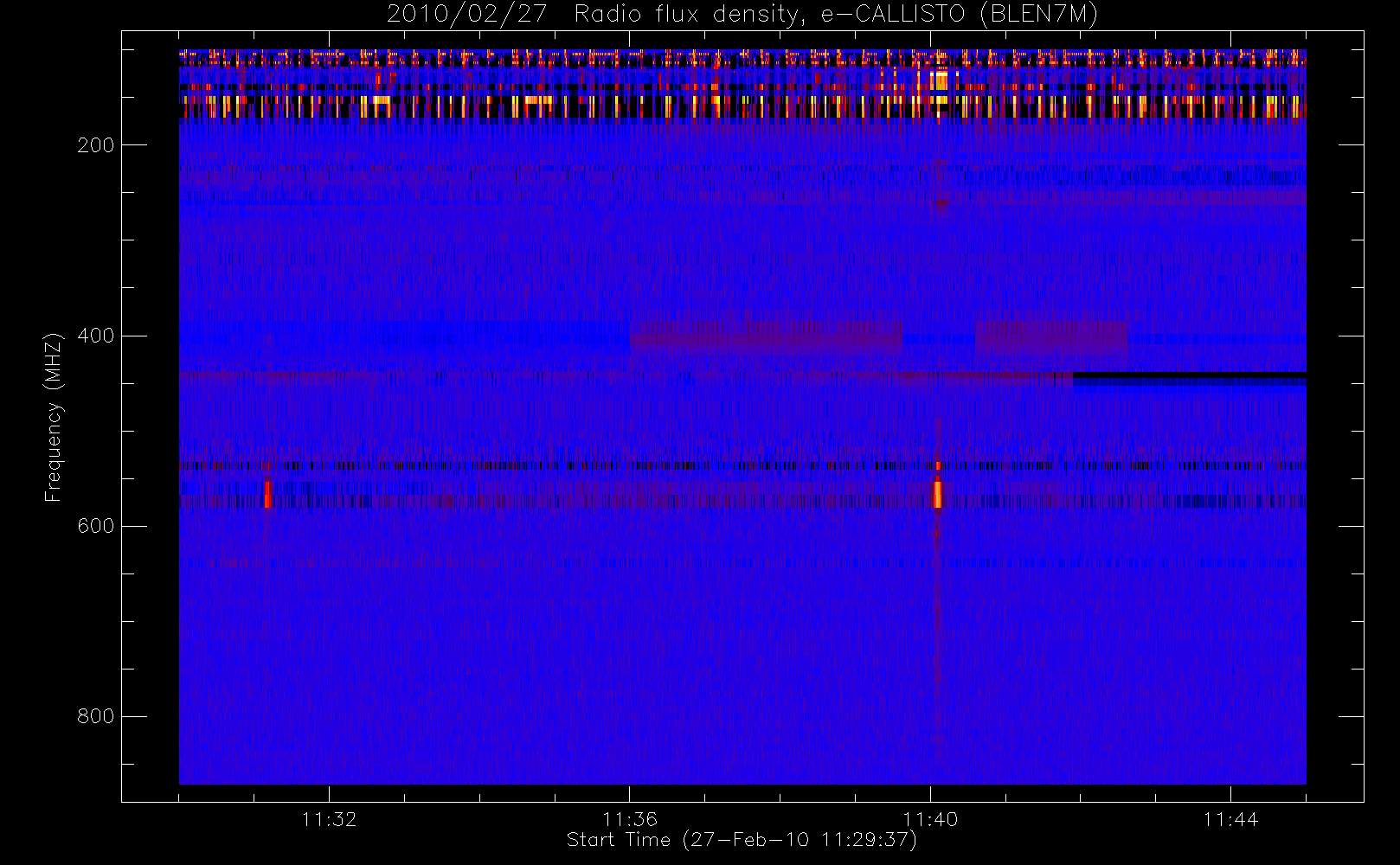The height and width of the screenshot is (865, 1400).
Task: Click the 11:36 time tick label
Action: [630, 819]
